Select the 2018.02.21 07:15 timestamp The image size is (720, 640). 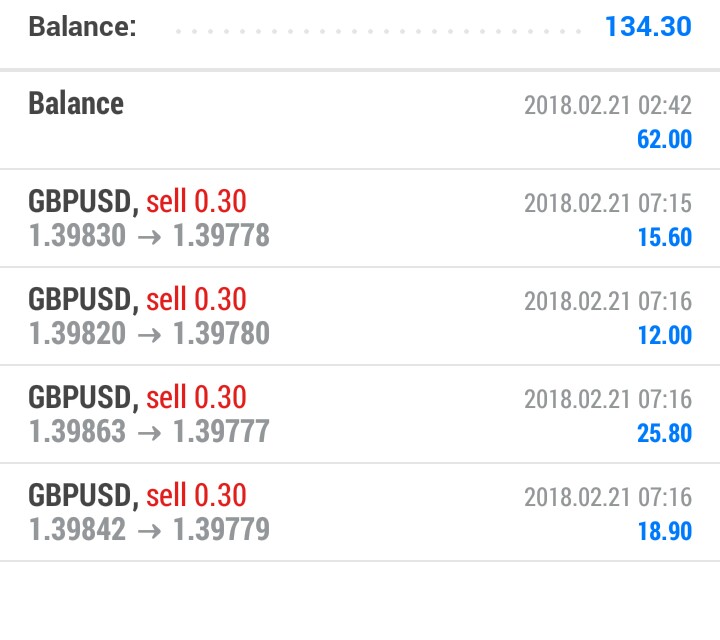coord(608,203)
